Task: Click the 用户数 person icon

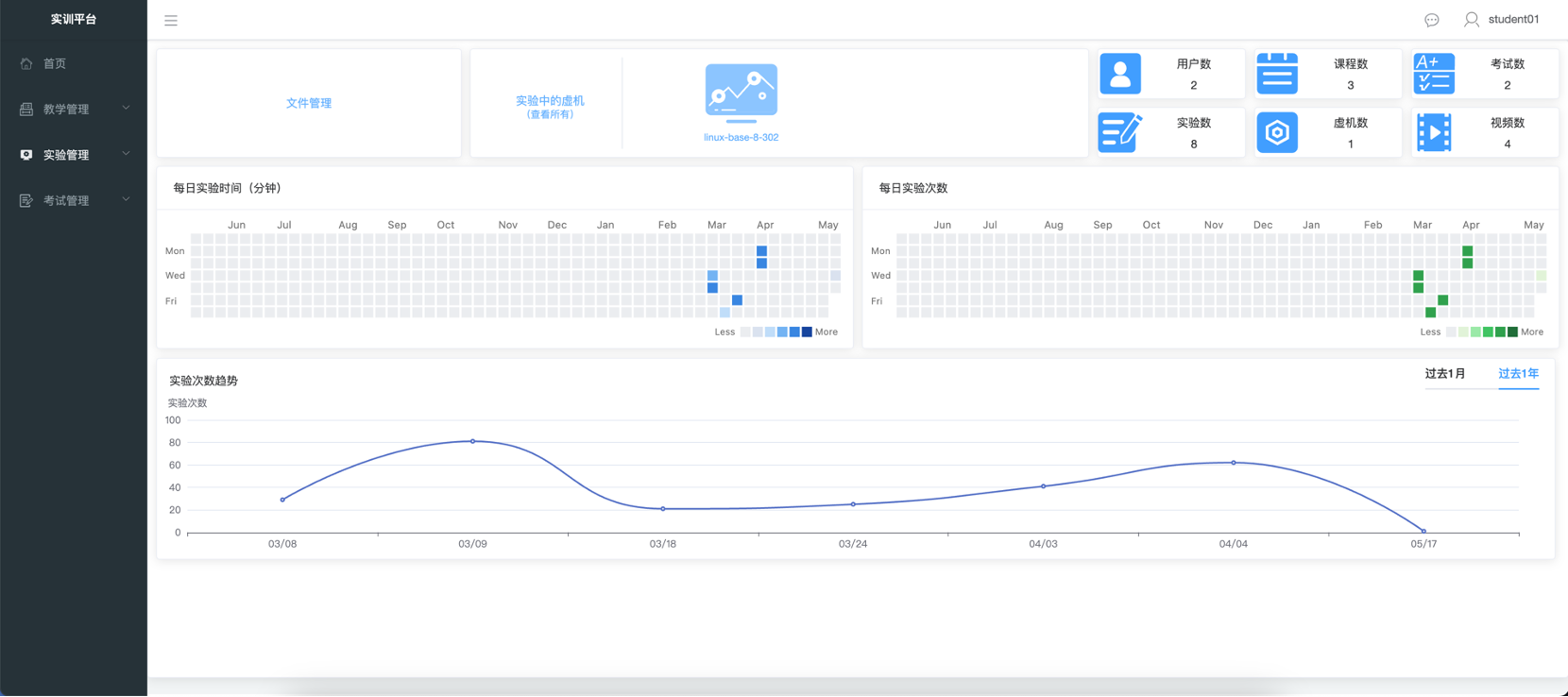Action: click(1120, 74)
